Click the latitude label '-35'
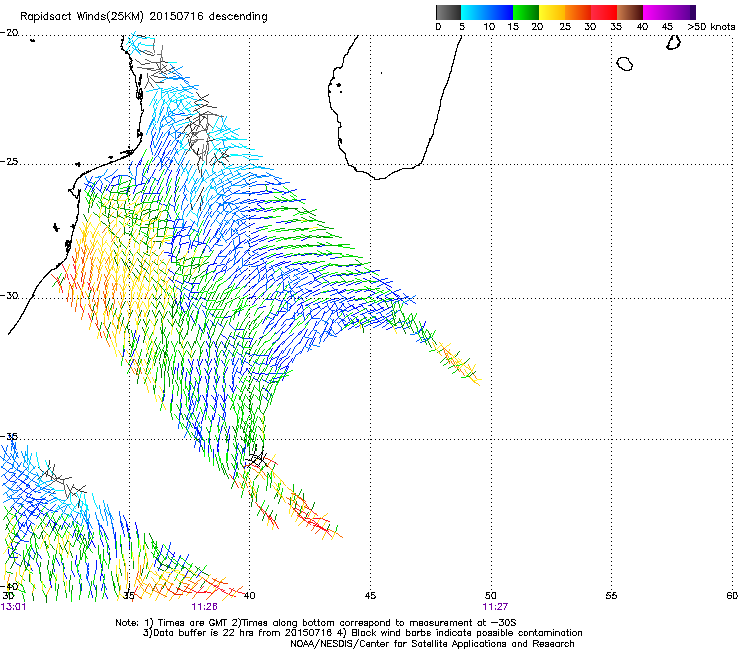This screenshot has width=740, height=650. [9, 436]
